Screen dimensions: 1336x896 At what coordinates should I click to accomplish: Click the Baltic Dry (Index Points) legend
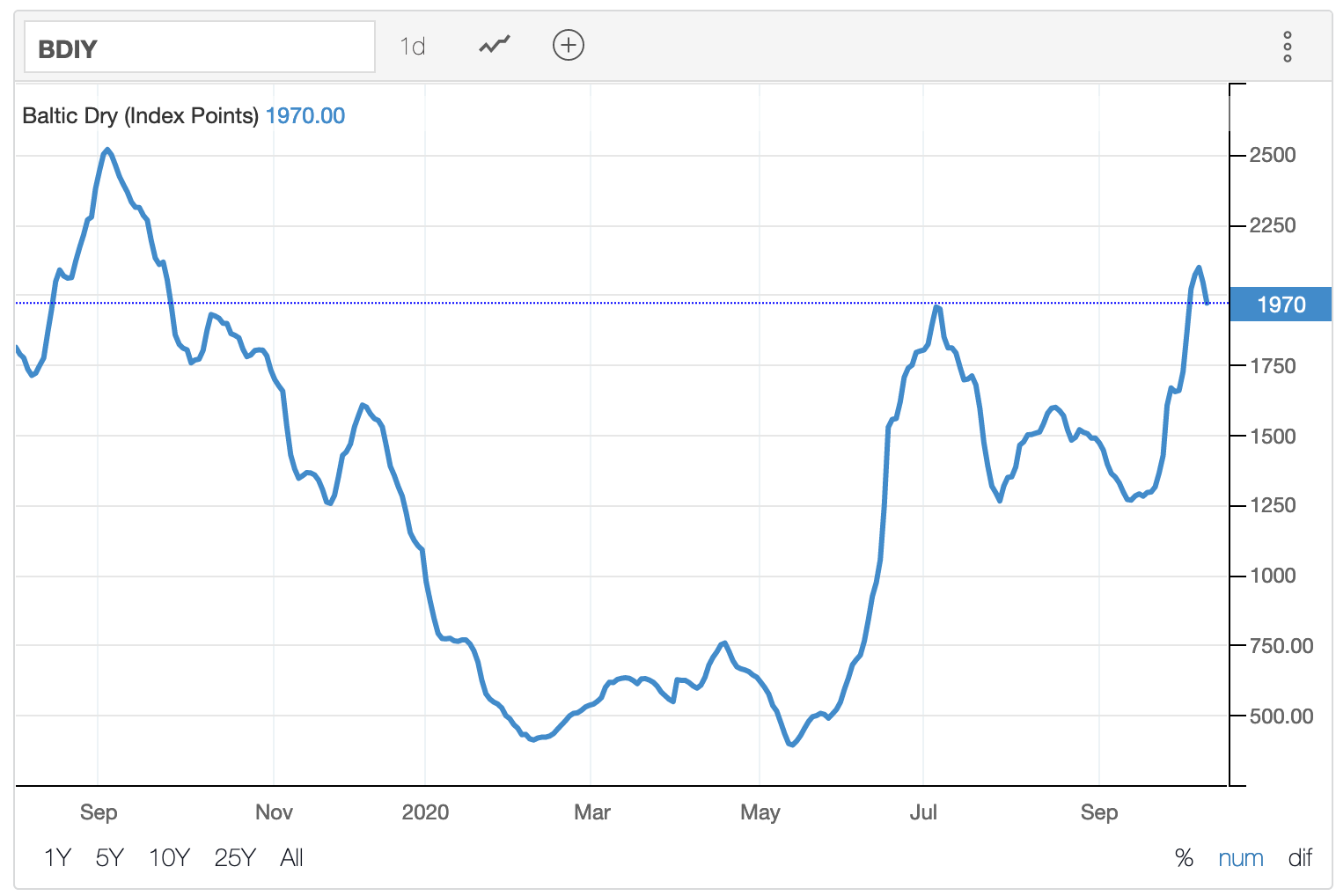[140, 115]
